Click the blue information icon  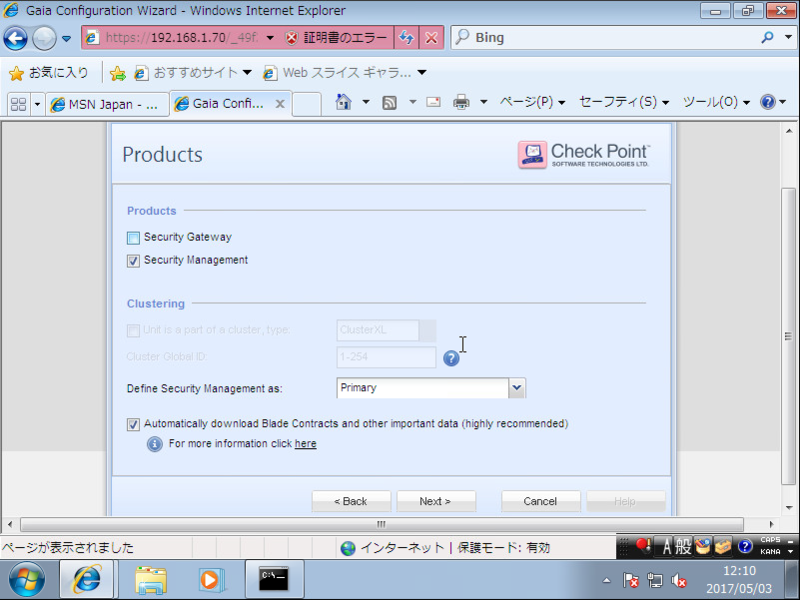click(x=155, y=444)
